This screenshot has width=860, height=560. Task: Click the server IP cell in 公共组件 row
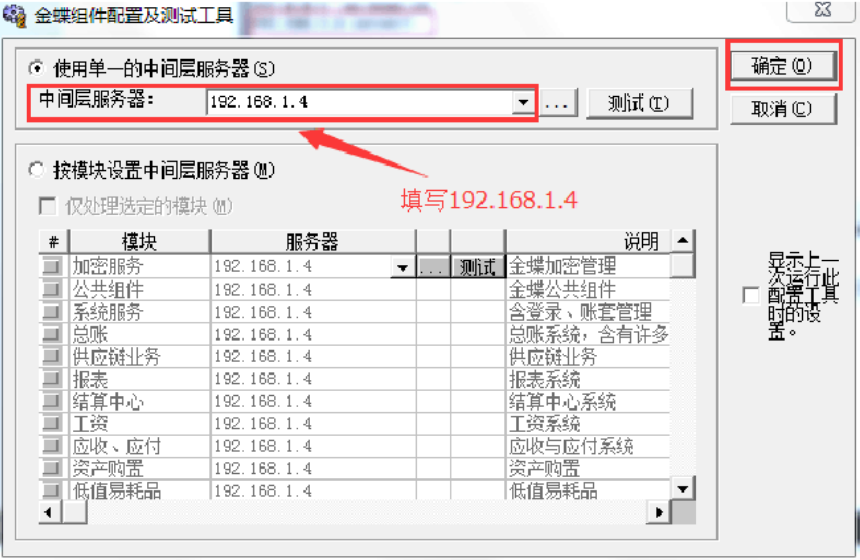pos(313,289)
